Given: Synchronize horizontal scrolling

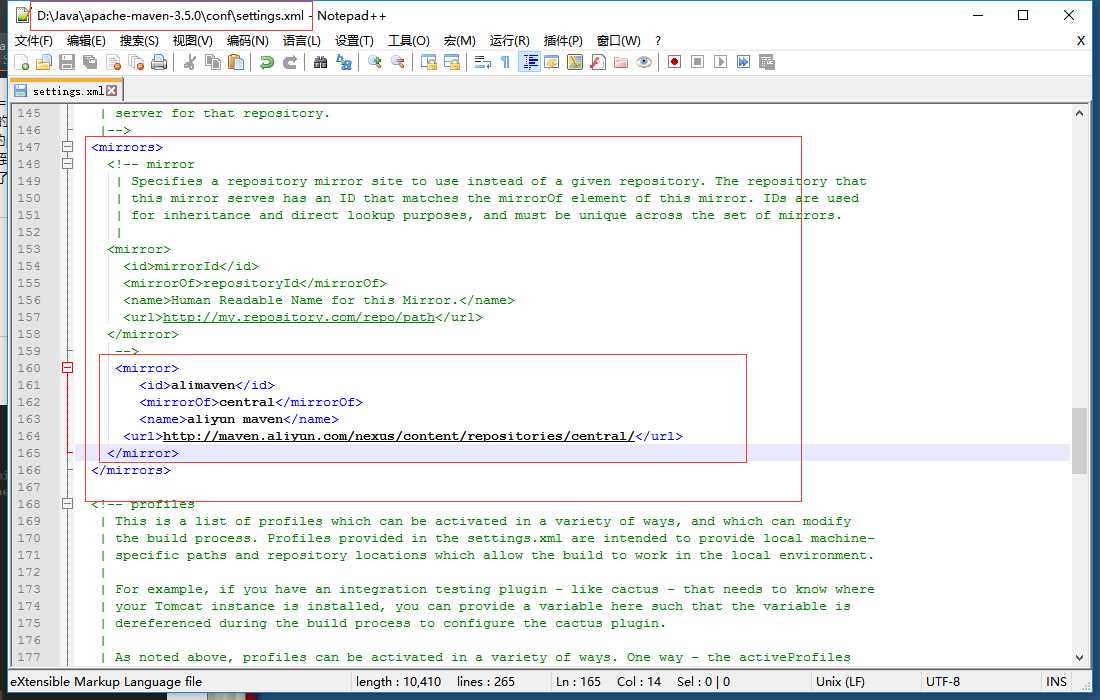Looking at the screenshot, I should 452,62.
